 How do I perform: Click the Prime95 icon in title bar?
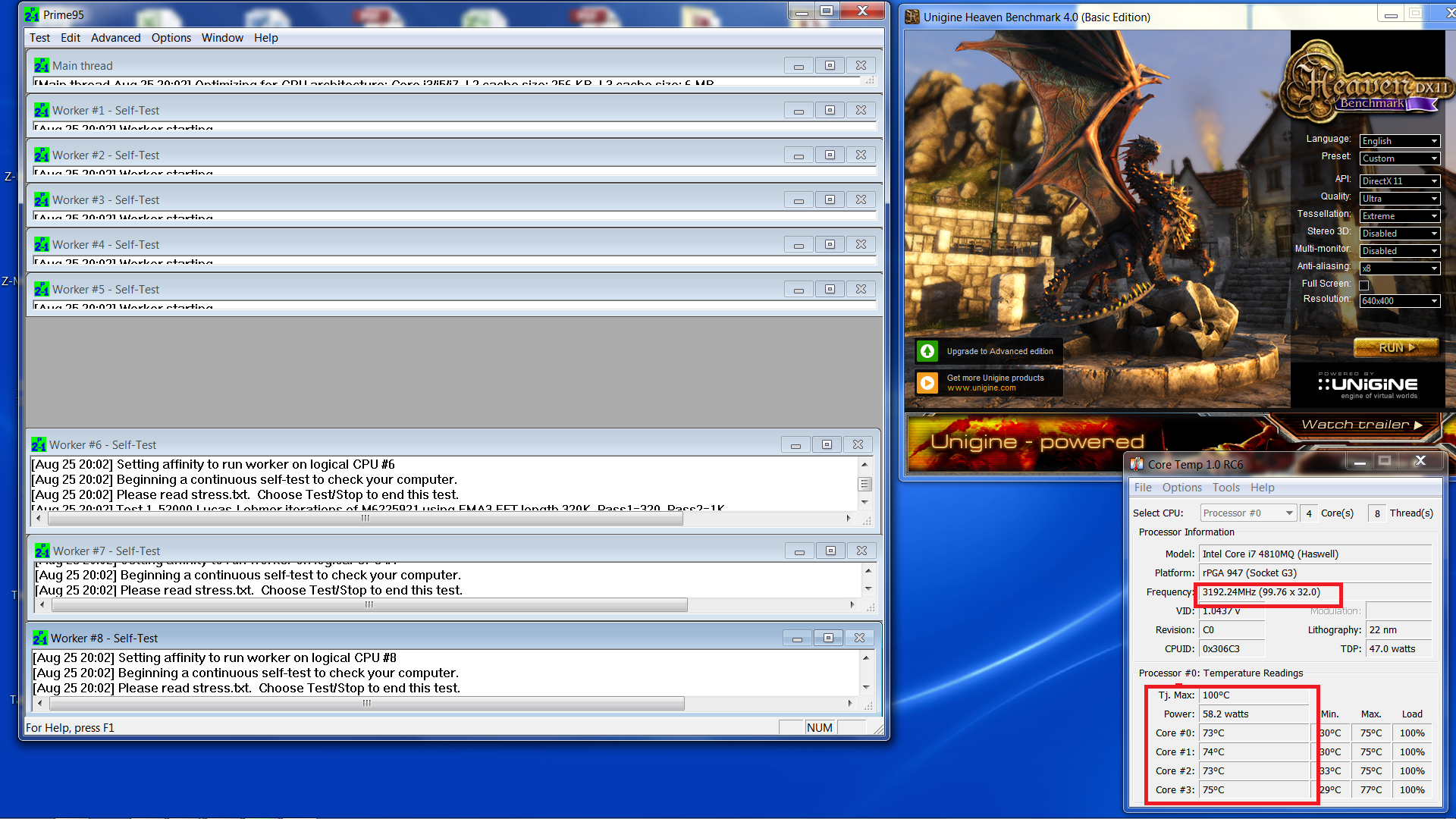pyautogui.click(x=31, y=14)
